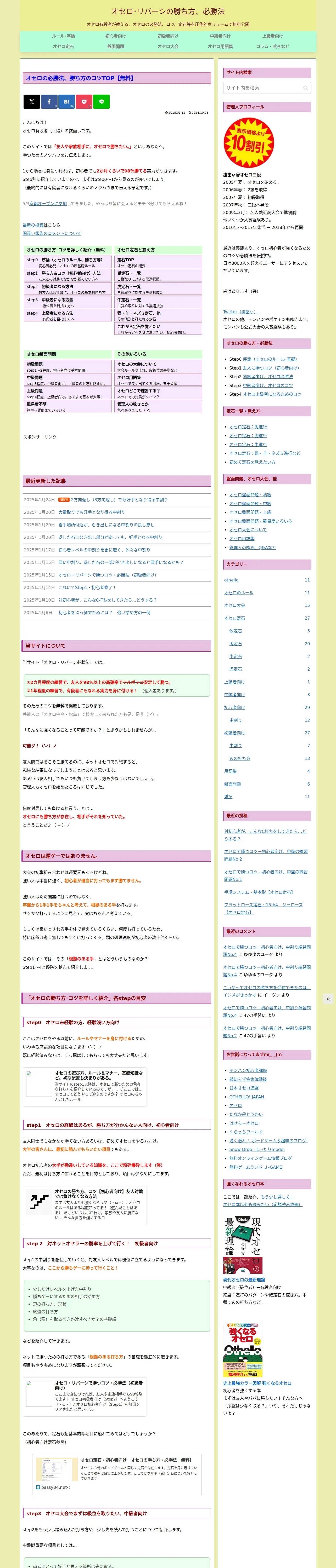The width and height of the screenshot is (336, 1568).
Task: Open the 虎定石・一覧 box
Action: [158, 289]
